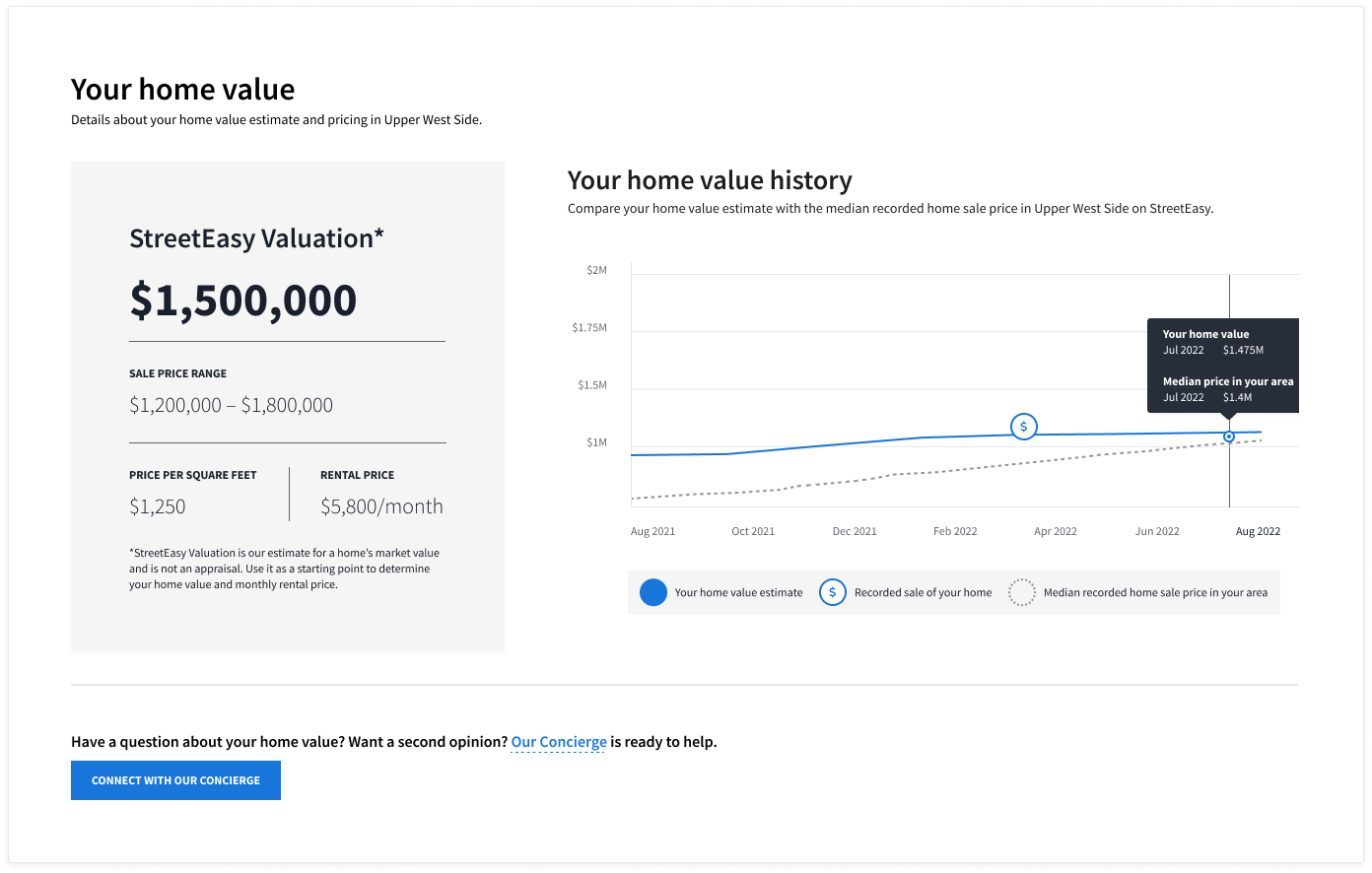Click the Aug 2021 axis label

pos(652,531)
